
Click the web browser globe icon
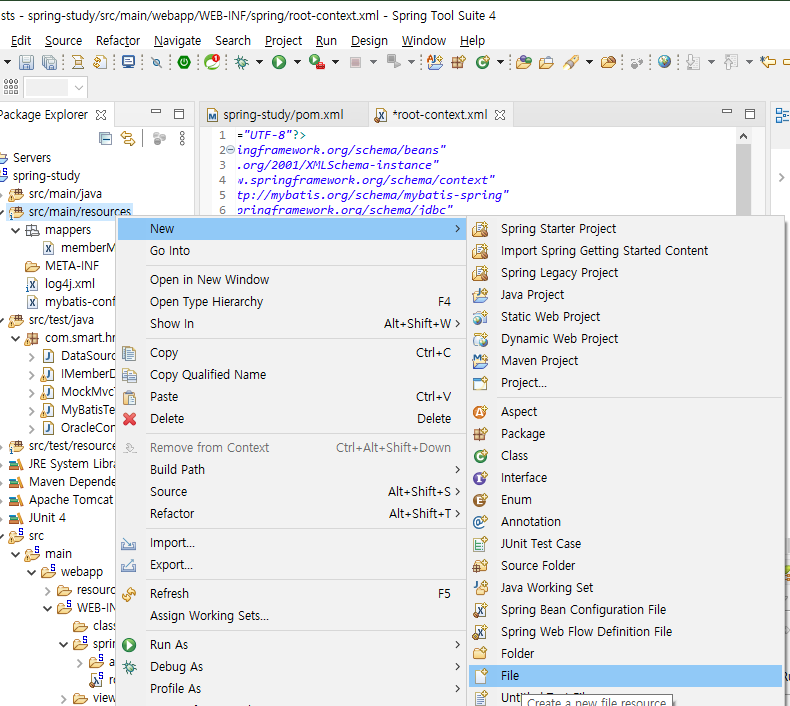(x=665, y=62)
